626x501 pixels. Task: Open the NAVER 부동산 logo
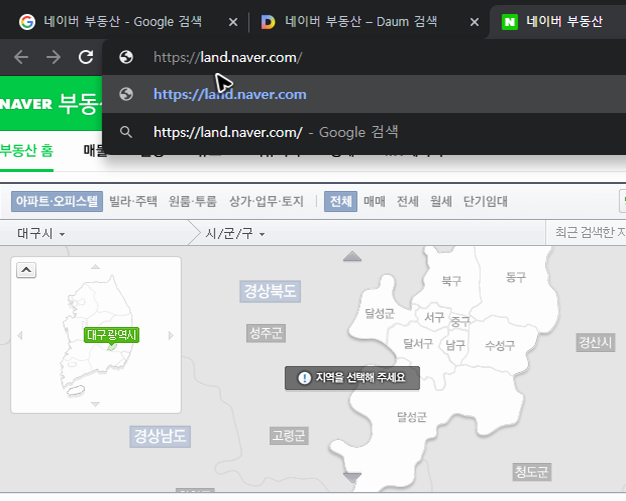tap(50, 104)
